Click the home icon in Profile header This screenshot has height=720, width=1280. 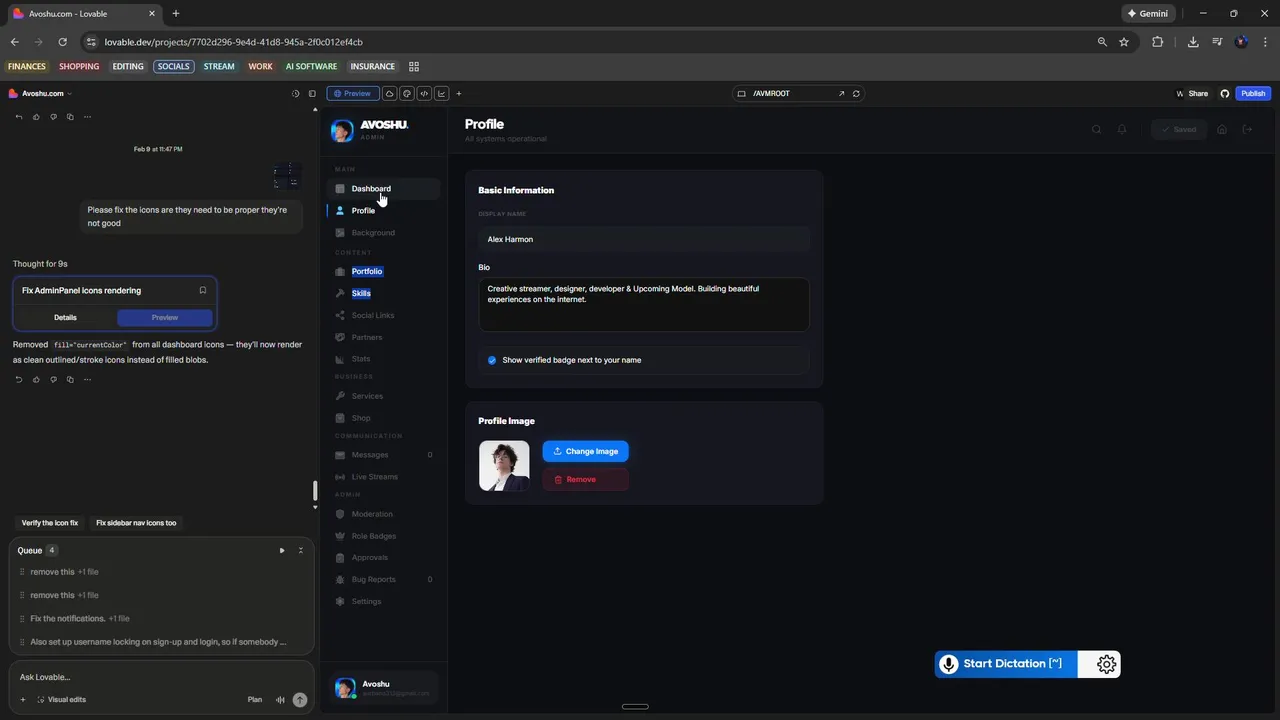[x=1222, y=129]
